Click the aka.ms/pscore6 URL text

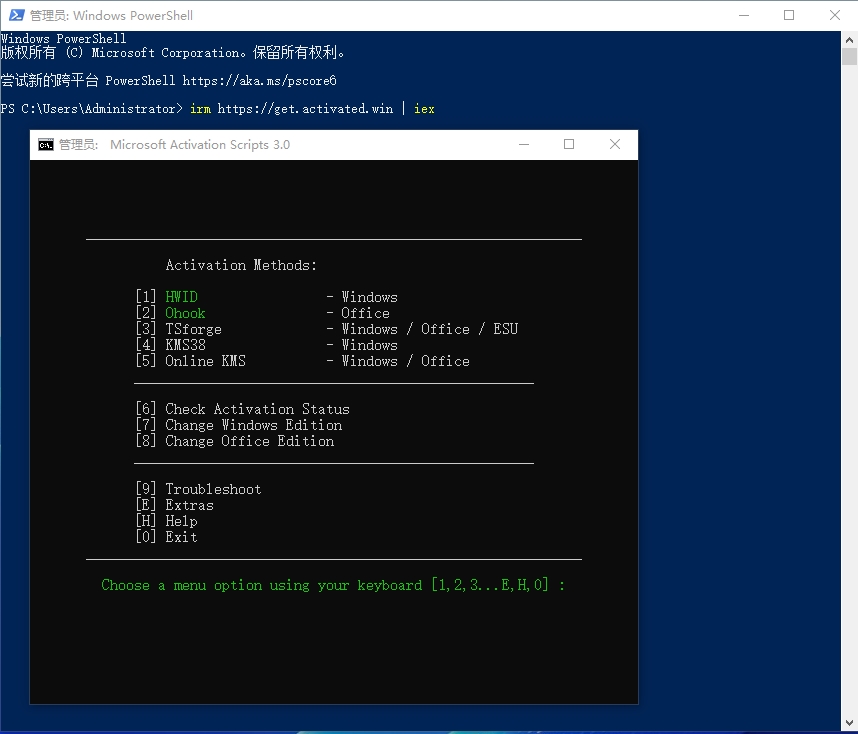[x=259, y=80]
